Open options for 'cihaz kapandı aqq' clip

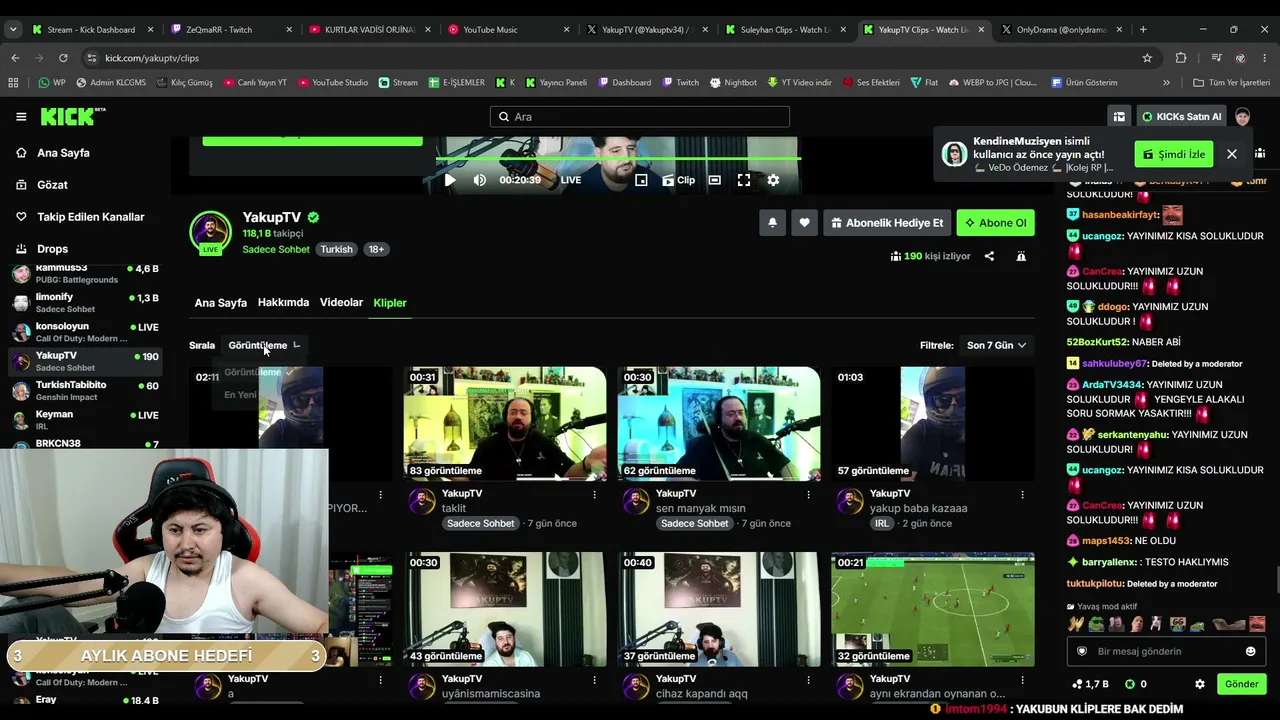click(808, 680)
